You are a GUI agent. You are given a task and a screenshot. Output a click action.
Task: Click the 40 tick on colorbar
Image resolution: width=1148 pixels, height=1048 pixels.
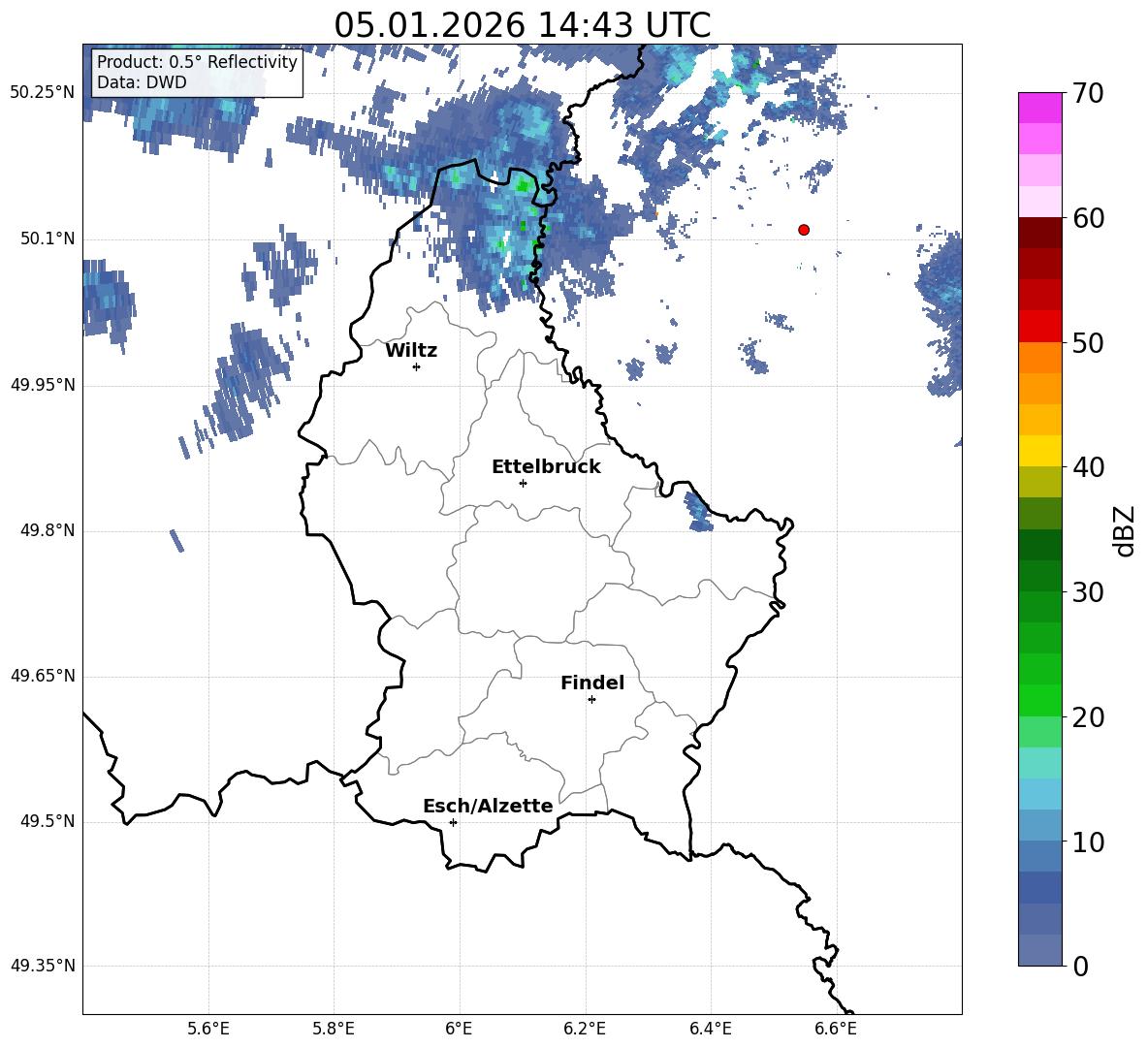click(1087, 467)
